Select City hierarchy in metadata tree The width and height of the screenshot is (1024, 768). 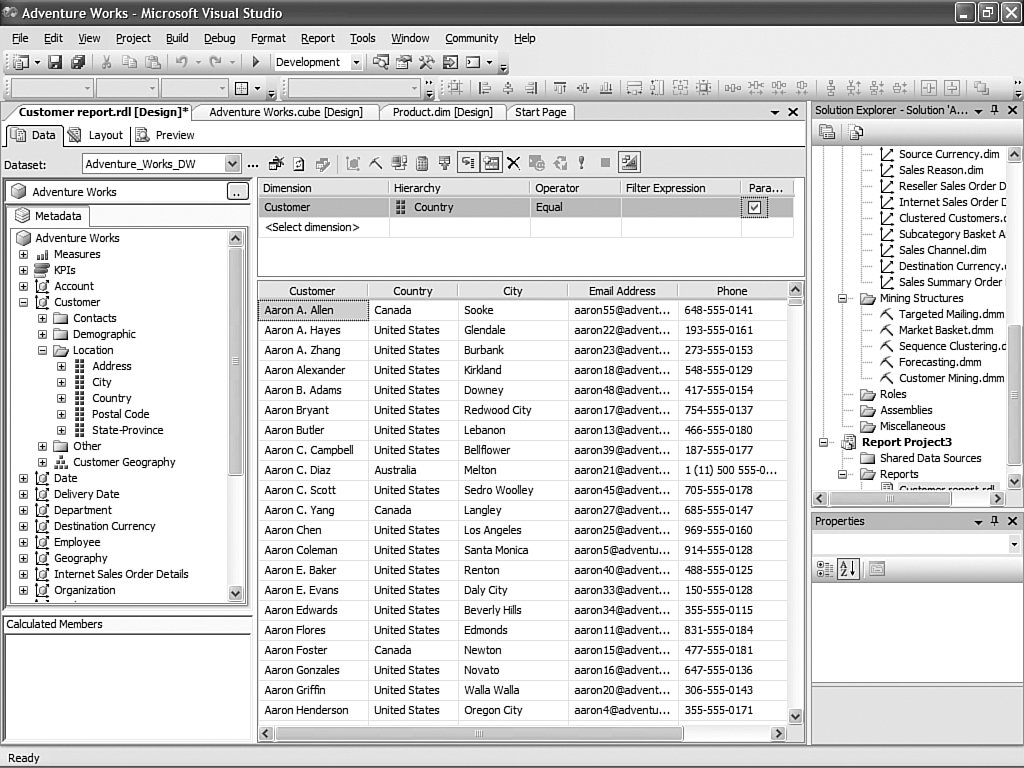101,382
